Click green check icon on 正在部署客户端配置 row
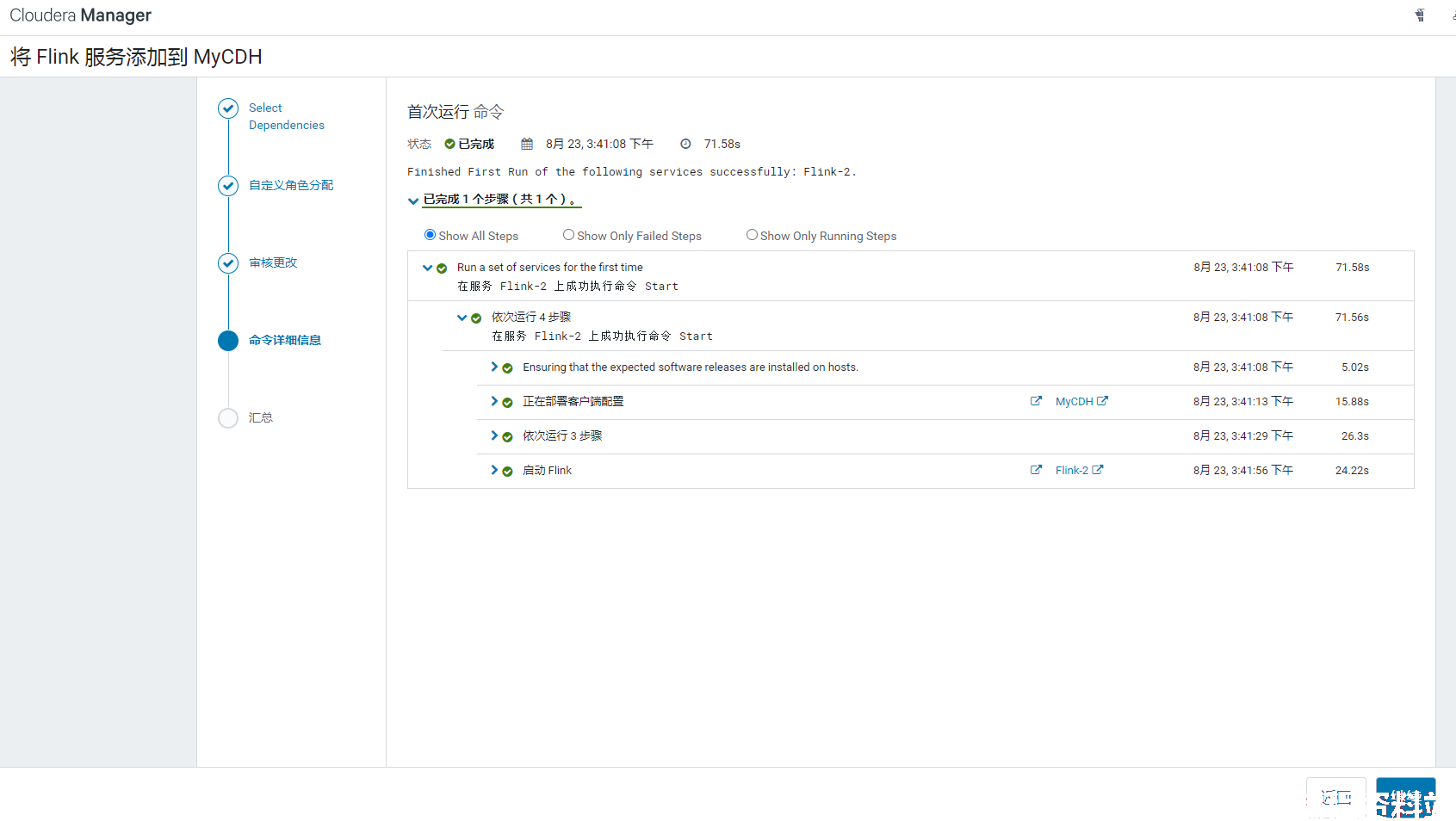 508,403
